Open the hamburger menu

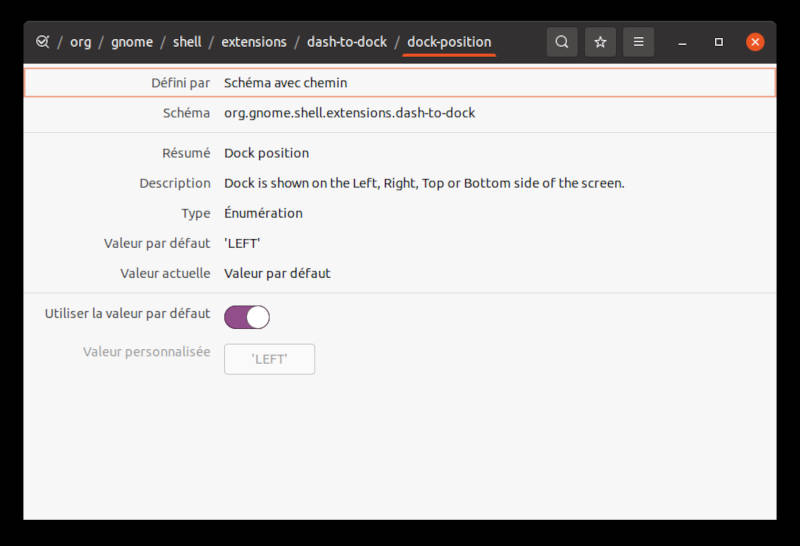(638, 42)
